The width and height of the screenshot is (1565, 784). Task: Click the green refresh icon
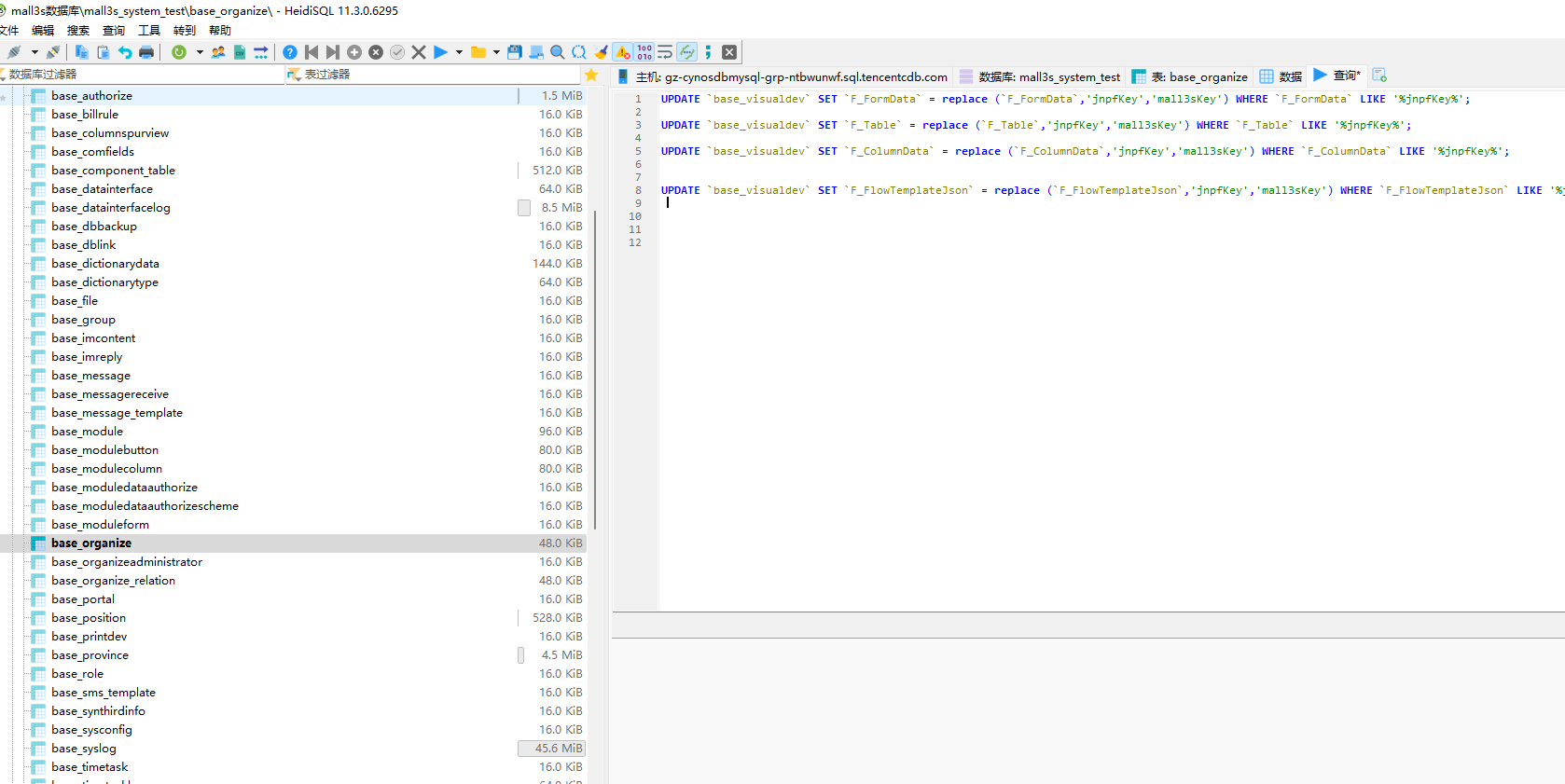click(x=179, y=52)
